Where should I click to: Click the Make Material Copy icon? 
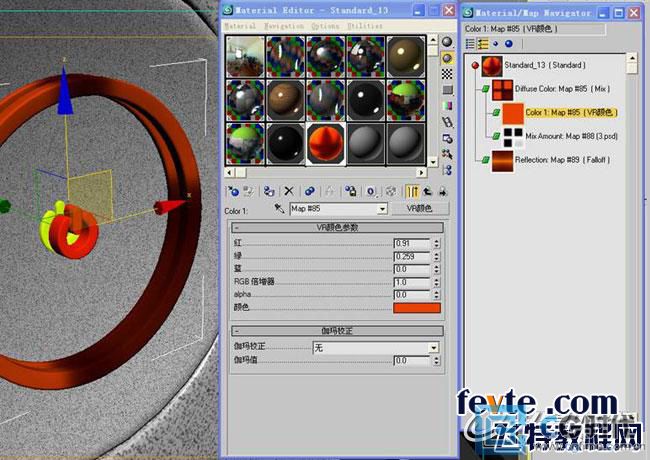[309, 191]
